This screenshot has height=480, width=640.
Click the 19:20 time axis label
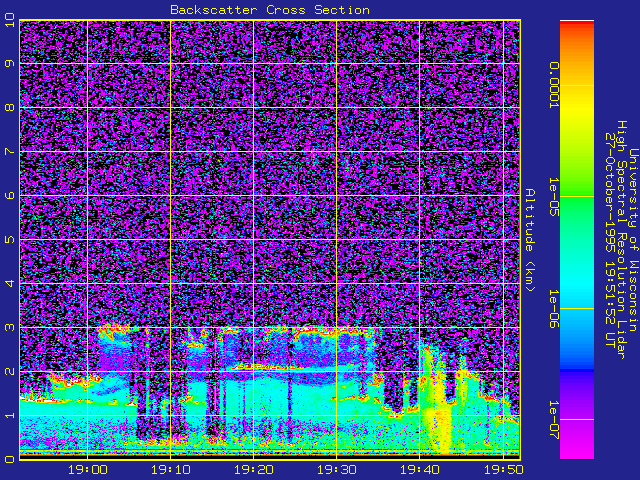tap(253, 470)
